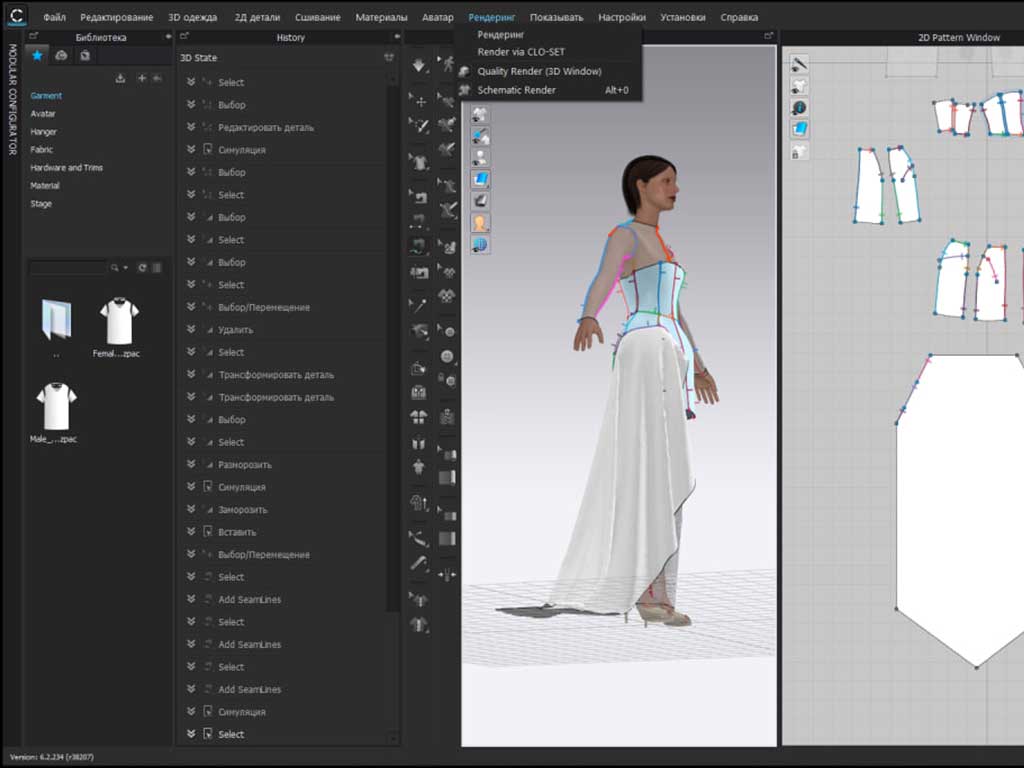Select the Fabric category in Library
This screenshot has width=1024, height=768.
tap(42, 150)
